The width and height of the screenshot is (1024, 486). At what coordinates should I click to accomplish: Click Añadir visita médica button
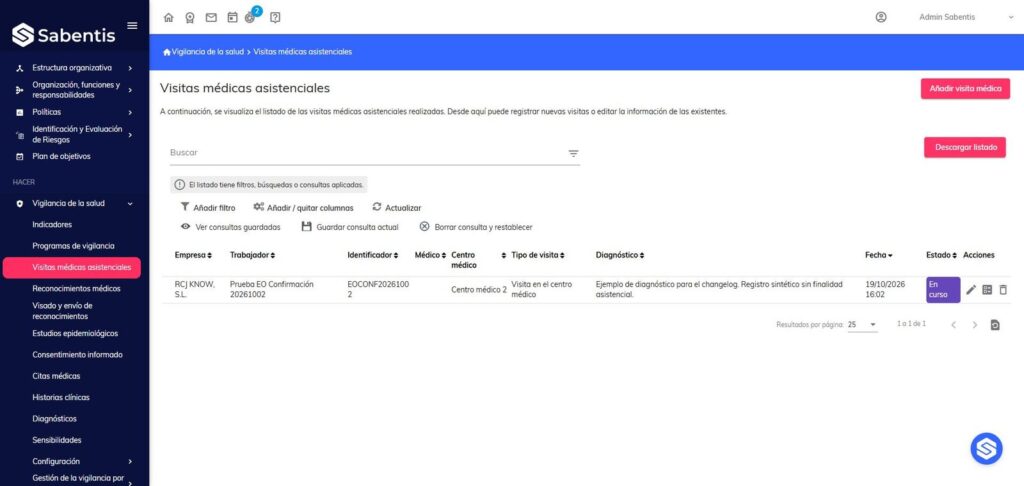[965, 89]
